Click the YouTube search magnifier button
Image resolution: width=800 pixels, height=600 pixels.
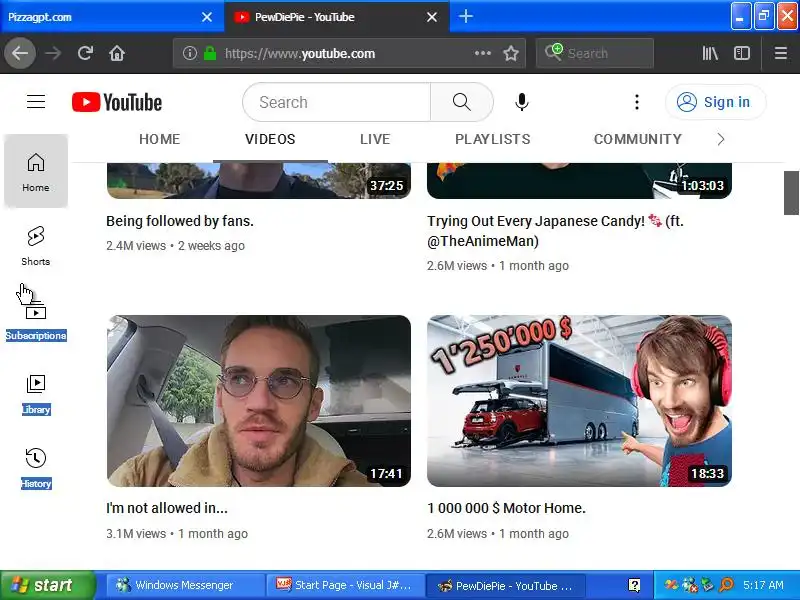coord(462,102)
